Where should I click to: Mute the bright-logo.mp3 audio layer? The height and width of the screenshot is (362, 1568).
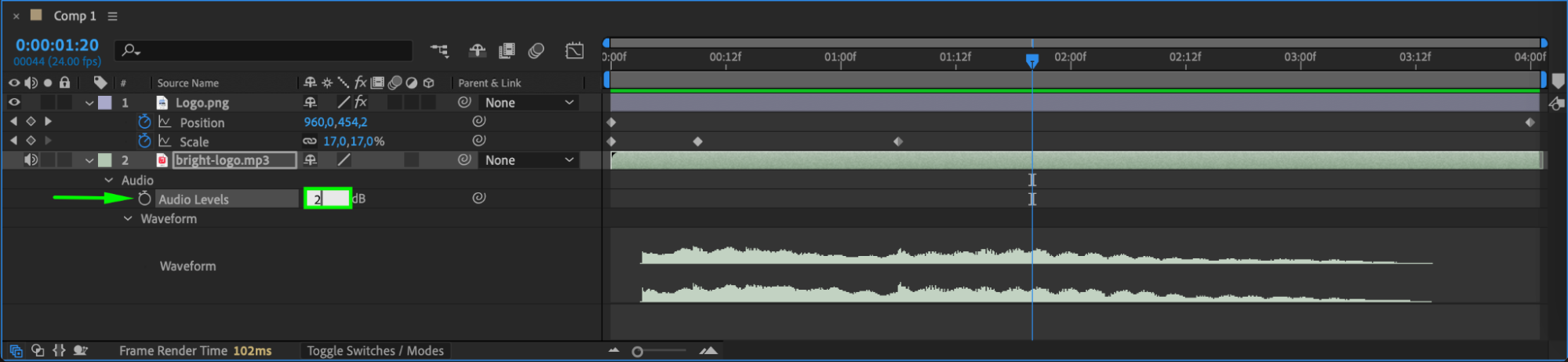[31, 160]
